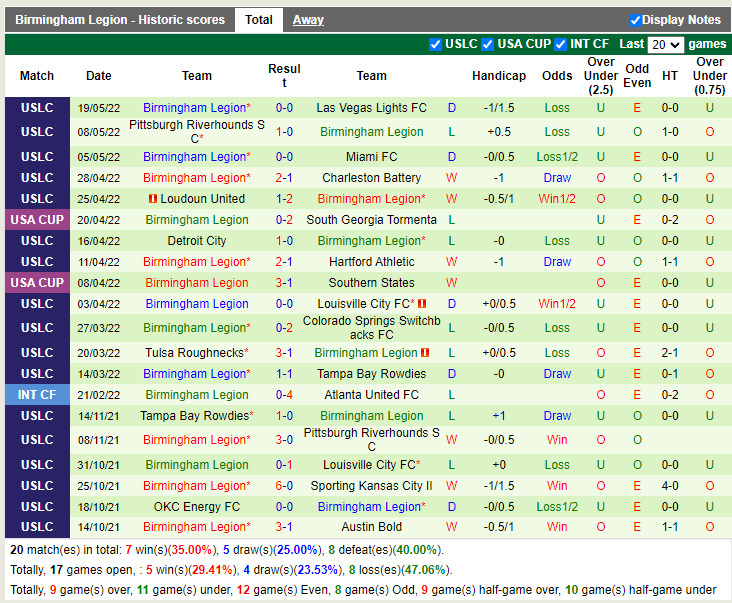Open Las Vegas Lights FC team link
This screenshot has height=603, width=732.
tap(371, 108)
